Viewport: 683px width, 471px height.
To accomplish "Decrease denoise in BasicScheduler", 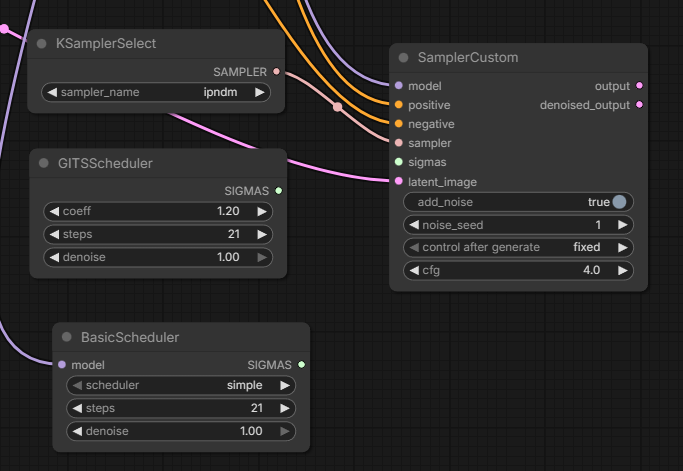I will (x=77, y=431).
